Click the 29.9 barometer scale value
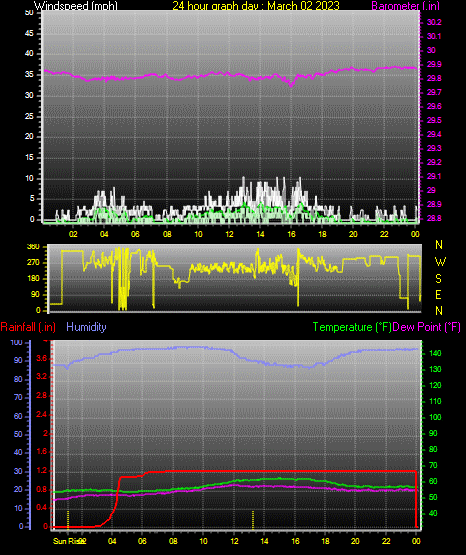This screenshot has height=555, width=466. pos(434,64)
